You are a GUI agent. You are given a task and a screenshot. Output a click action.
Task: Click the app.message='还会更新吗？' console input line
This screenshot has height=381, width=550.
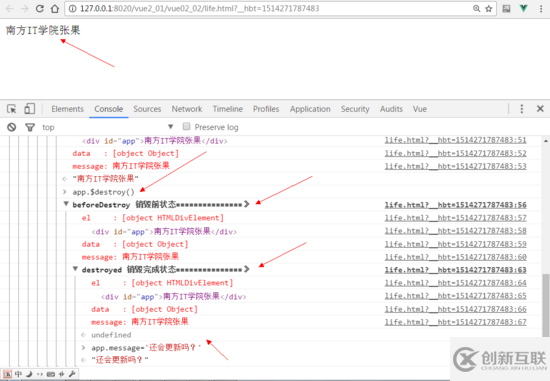(146, 348)
